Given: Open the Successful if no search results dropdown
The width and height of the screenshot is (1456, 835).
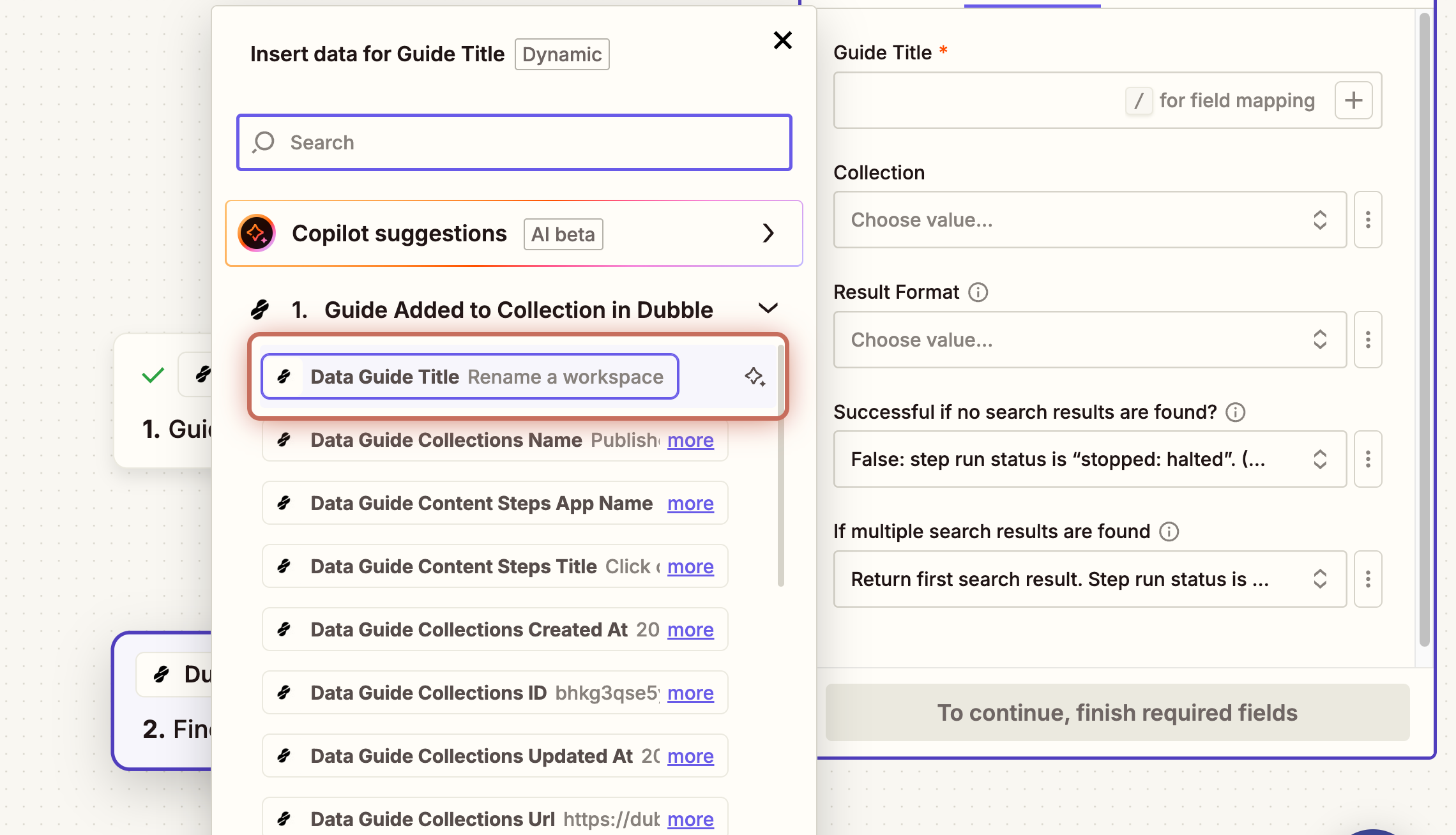Looking at the screenshot, I should click(x=1089, y=459).
